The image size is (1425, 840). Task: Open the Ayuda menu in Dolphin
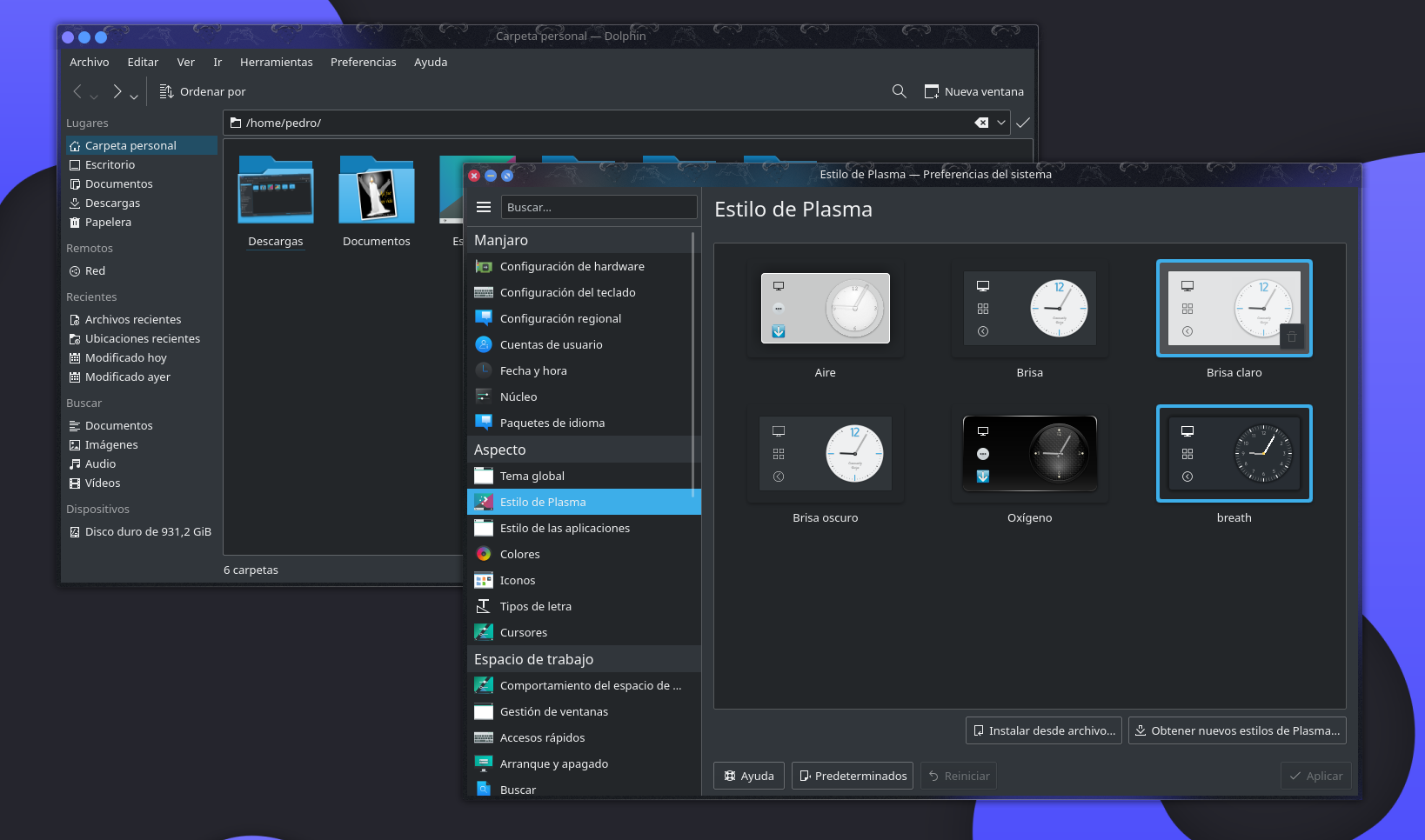click(x=431, y=62)
